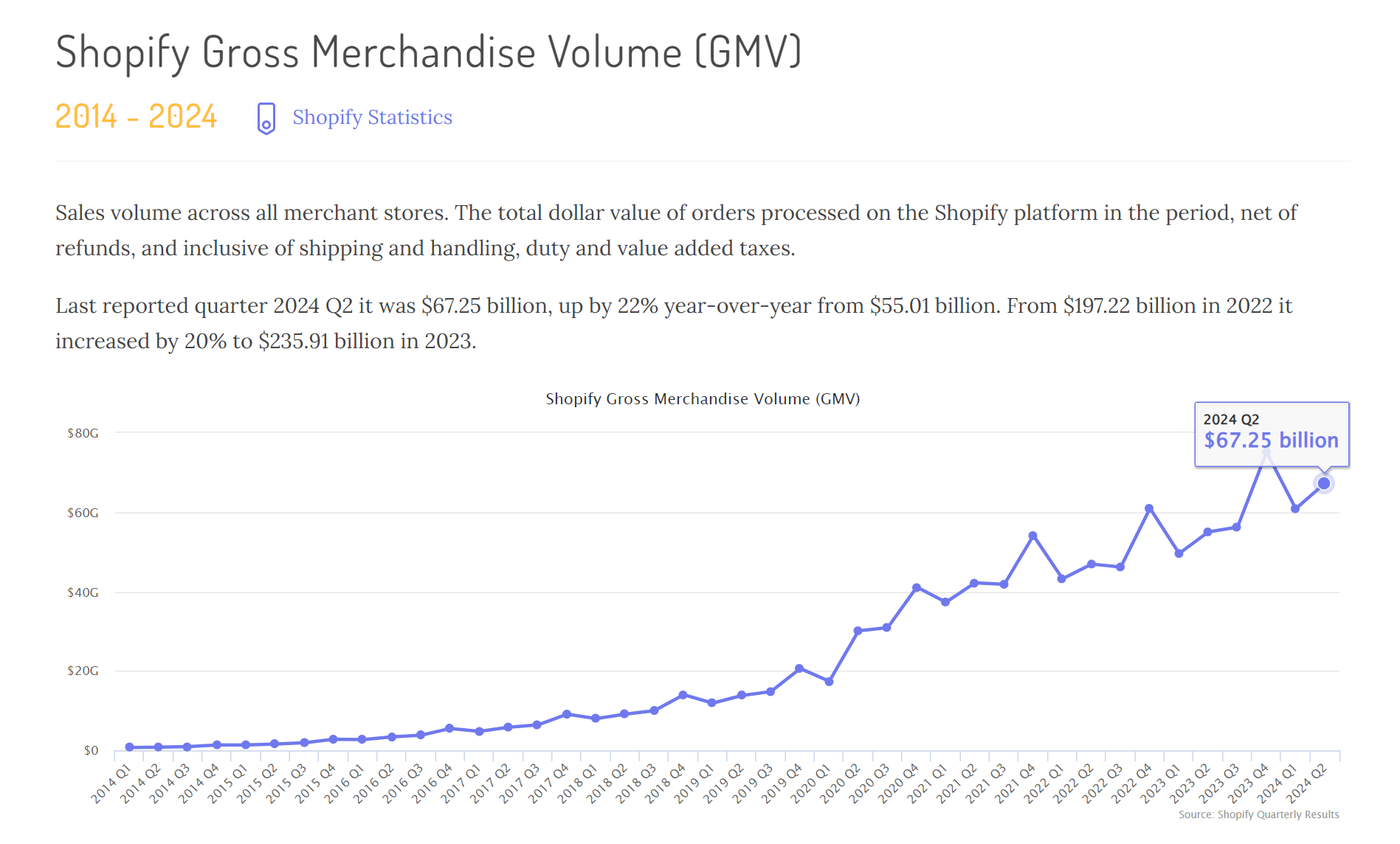Click the 2019 Q4 data point
1400x844 pixels.
click(x=799, y=668)
